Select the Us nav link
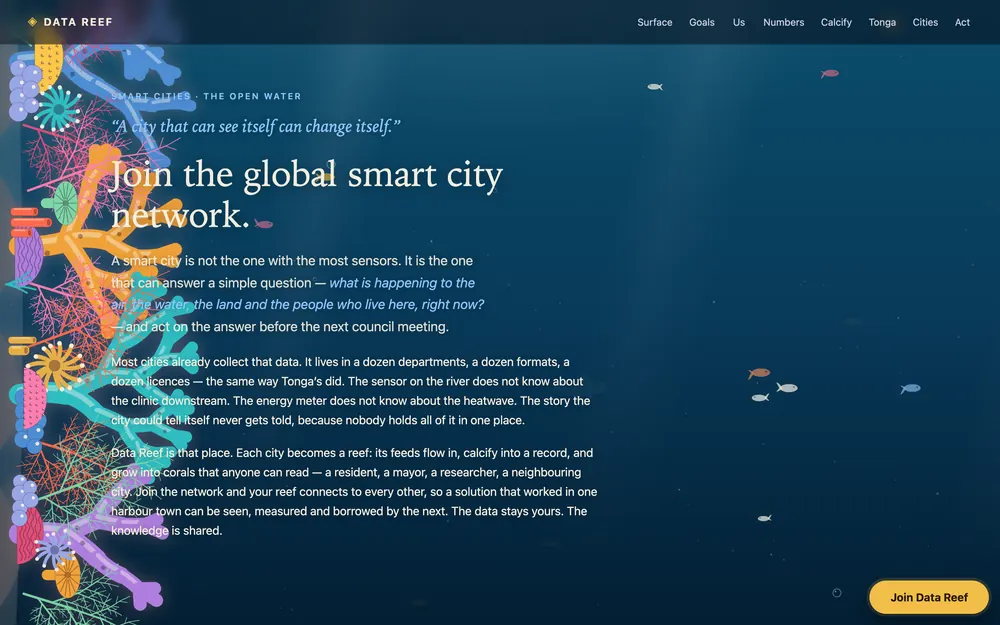This screenshot has height=625, width=1000. 739,22
